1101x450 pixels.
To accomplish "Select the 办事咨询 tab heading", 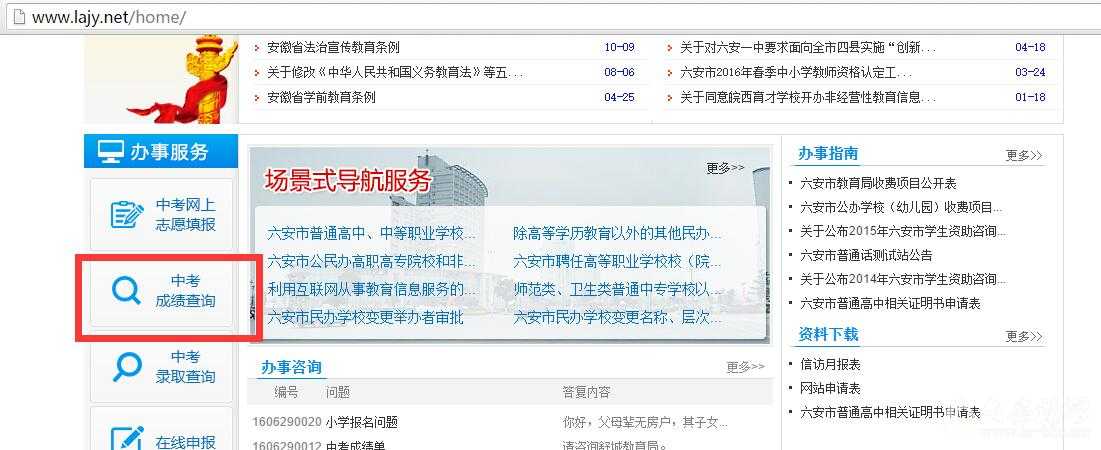I will 291,367.
